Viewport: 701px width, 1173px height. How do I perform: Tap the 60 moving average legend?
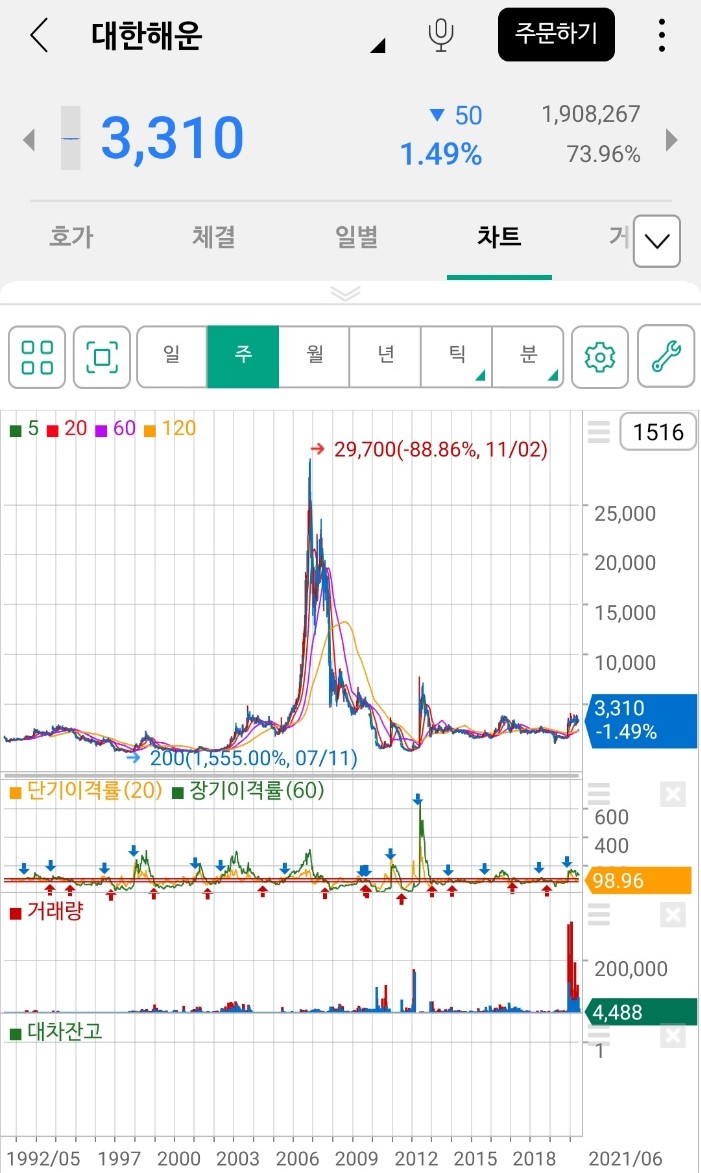tap(116, 429)
